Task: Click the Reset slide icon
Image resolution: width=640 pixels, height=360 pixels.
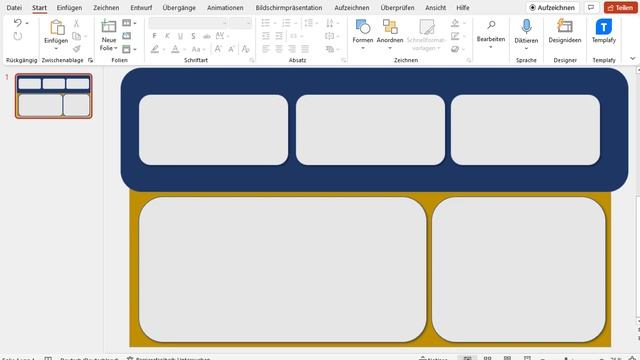Action: pyautogui.click(x=127, y=36)
